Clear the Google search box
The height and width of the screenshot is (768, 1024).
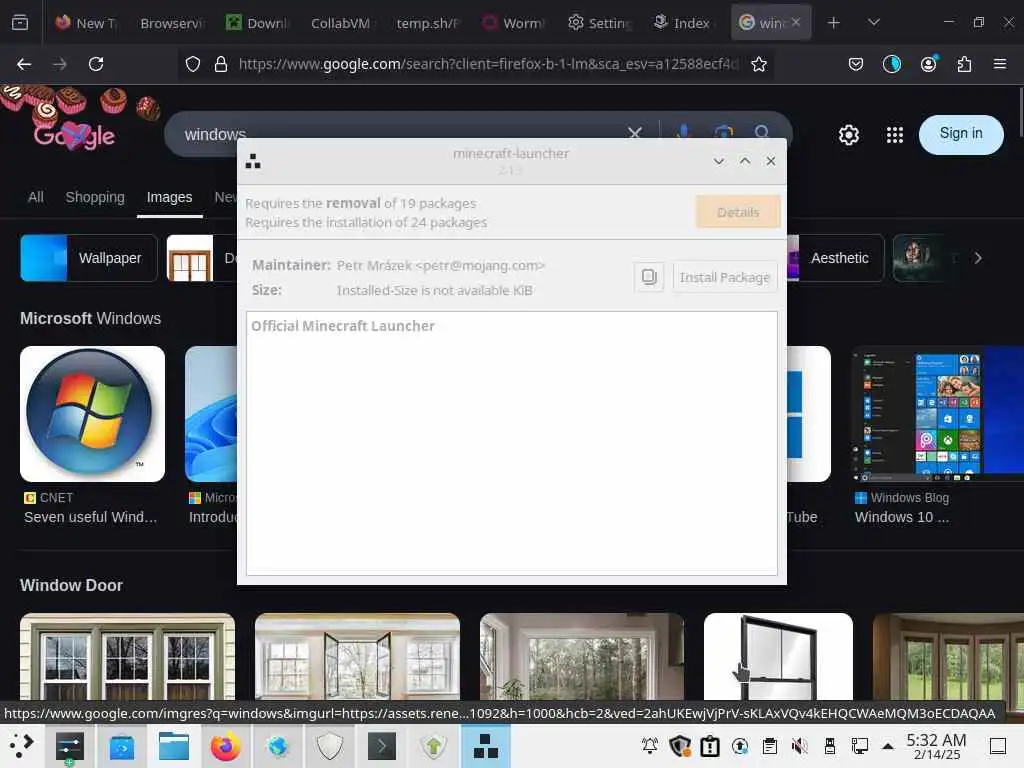click(634, 133)
